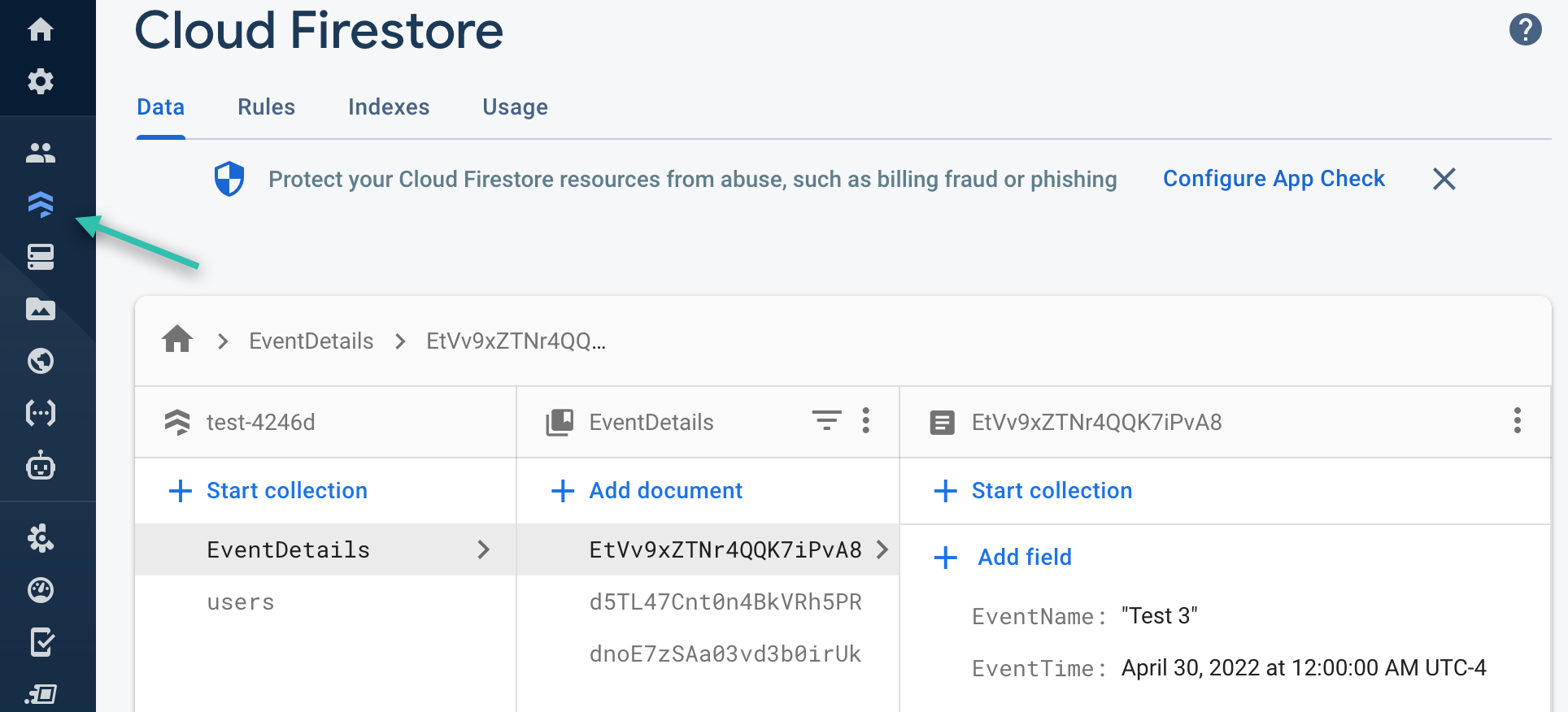Start collection under the selected document
Viewport: 1568px width, 712px height.
click(x=1033, y=491)
